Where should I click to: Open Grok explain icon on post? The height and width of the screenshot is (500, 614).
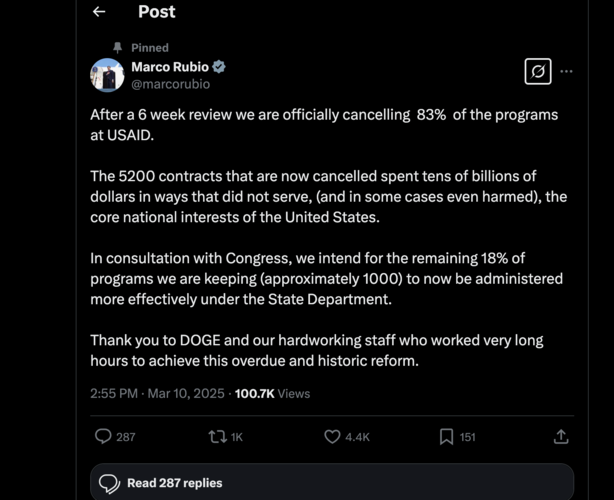537,72
